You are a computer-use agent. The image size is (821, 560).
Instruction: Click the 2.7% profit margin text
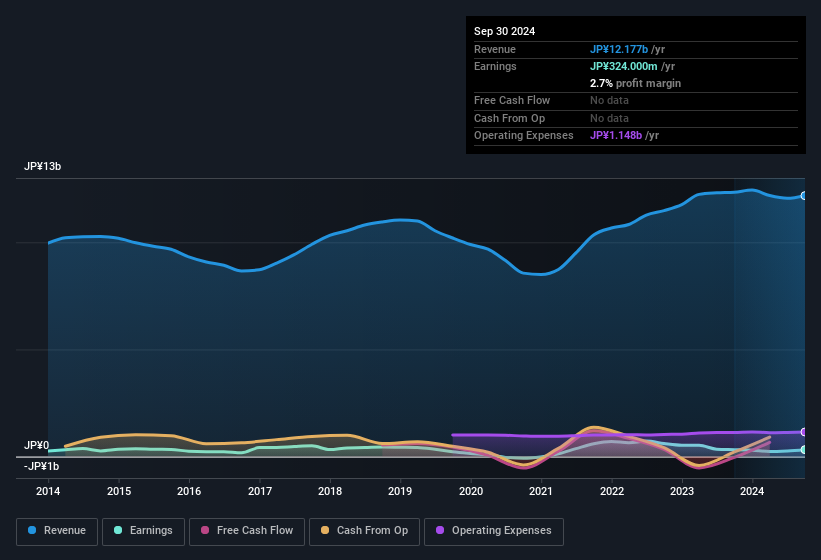pos(636,83)
